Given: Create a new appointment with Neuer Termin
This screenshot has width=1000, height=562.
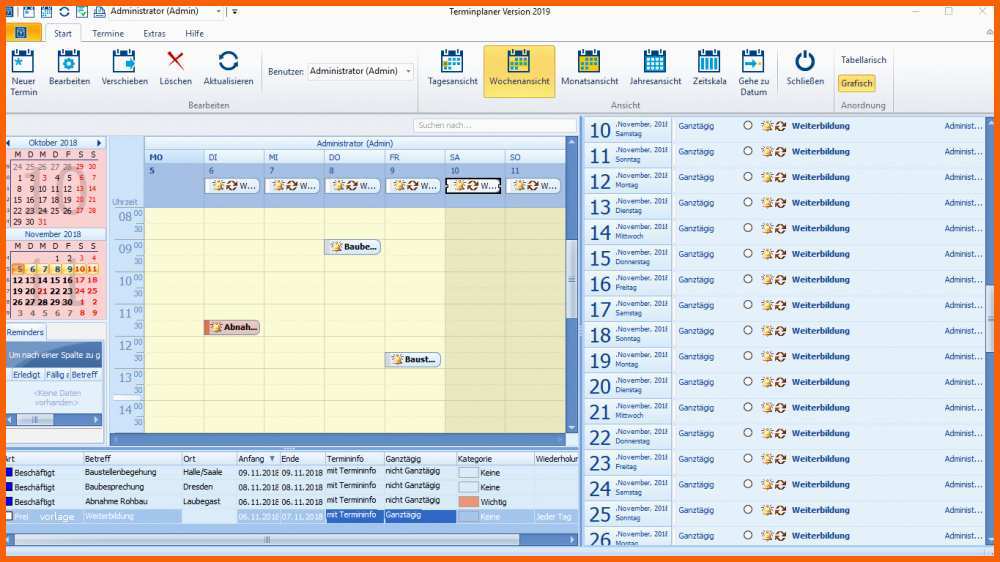Looking at the screenshot, I should (x=23, y=71).
